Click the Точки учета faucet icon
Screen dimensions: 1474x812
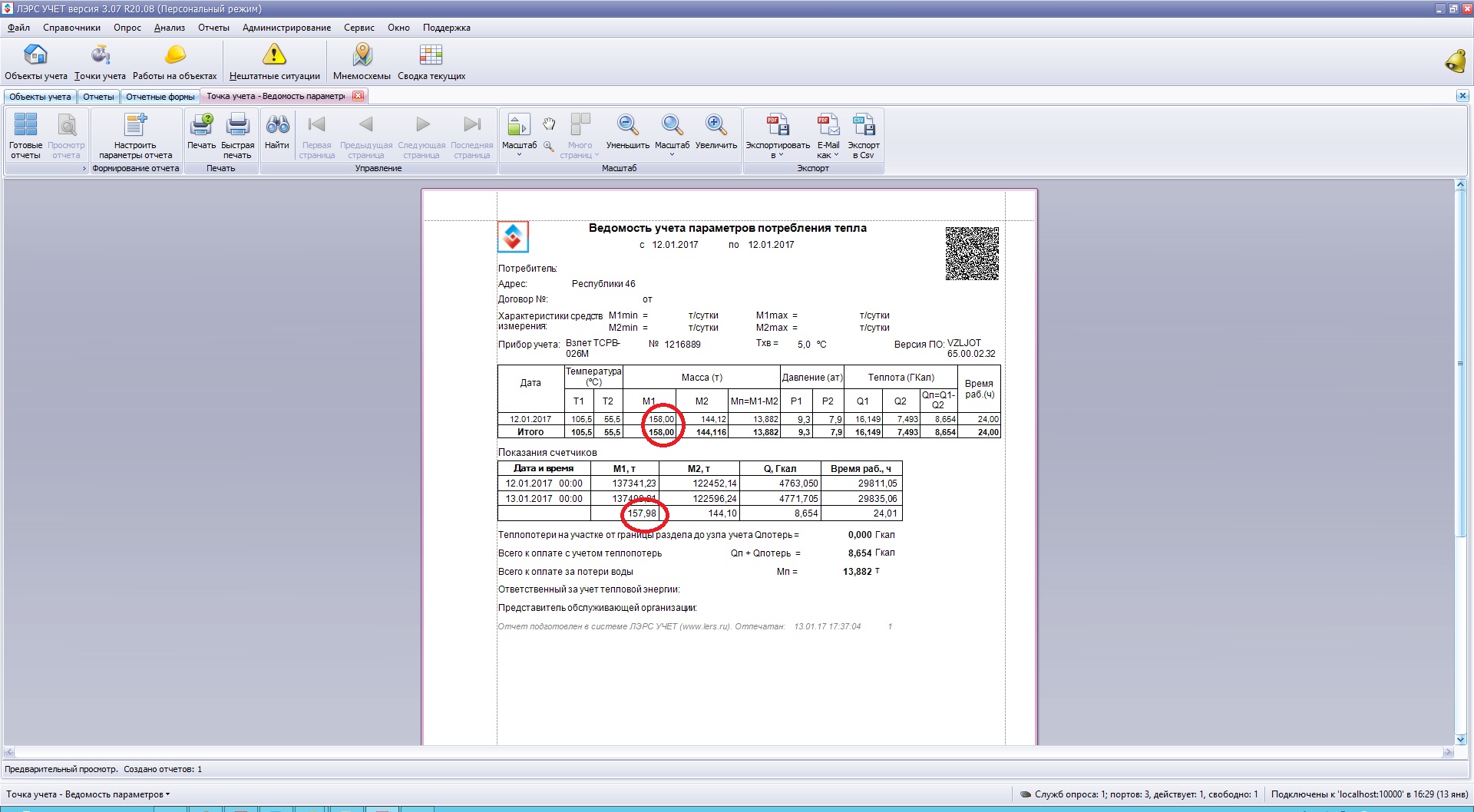coord(100,55)
